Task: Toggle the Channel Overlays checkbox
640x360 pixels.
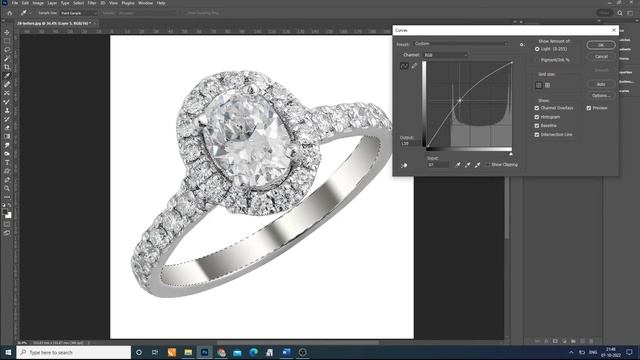Action: pos(537,108)
